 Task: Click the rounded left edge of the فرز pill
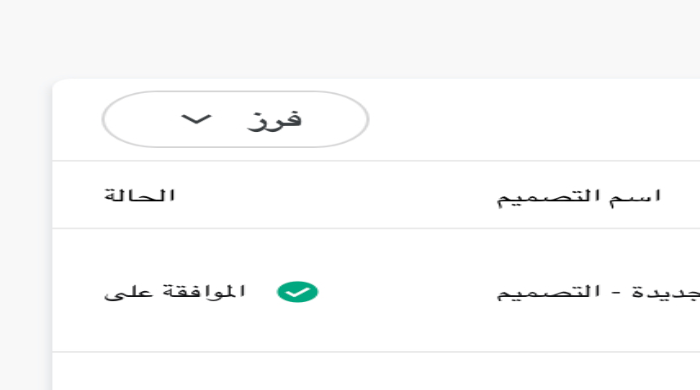[x=112, y=119]
